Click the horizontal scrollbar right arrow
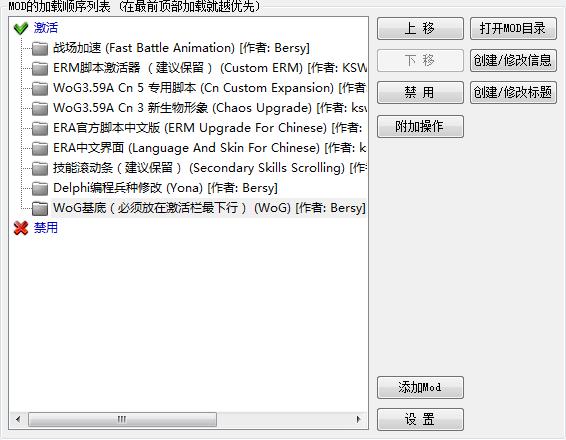 coord(358,419)
